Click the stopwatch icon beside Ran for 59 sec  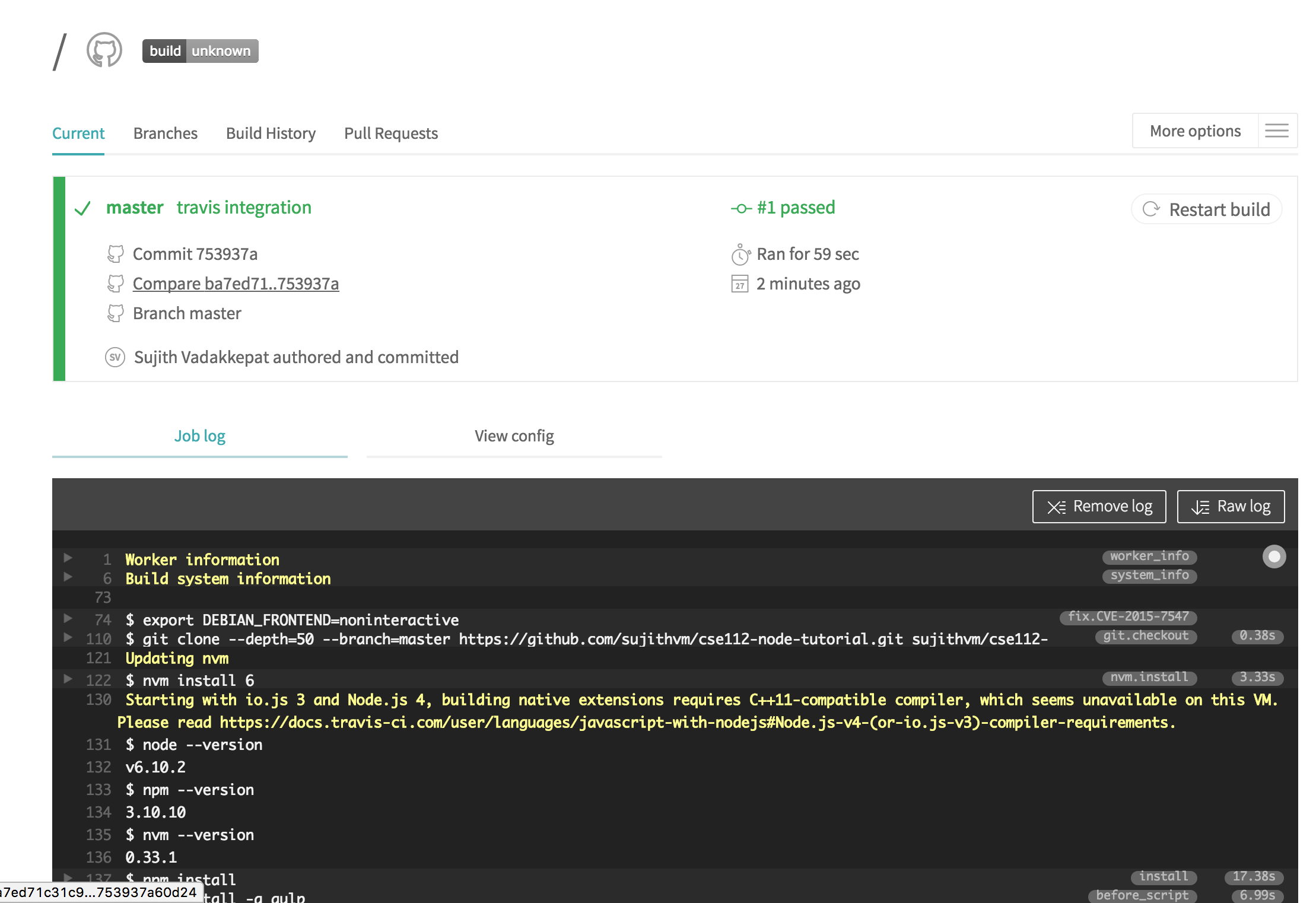click(740, 254)
